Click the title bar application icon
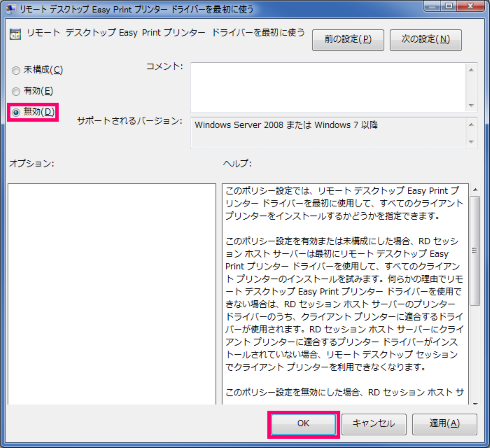Viewport: 490px width, 448px height. [x=10, y=9]
